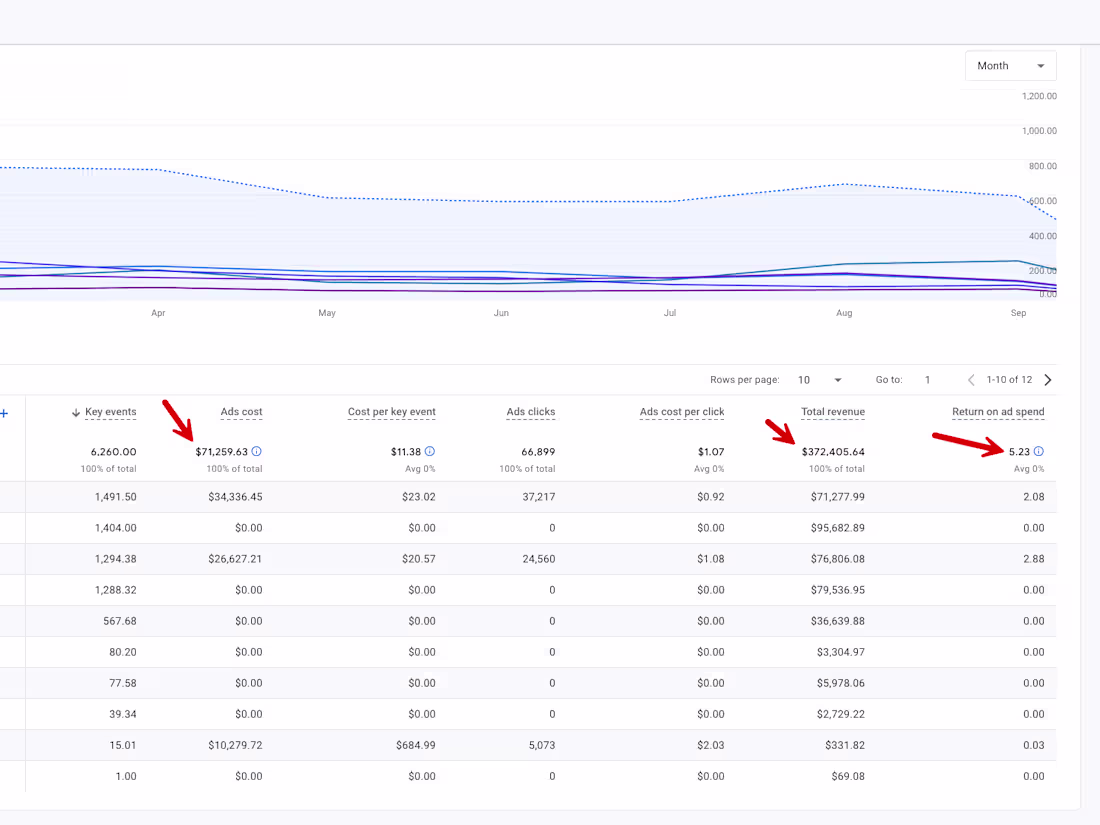The width and height of the screenshot is (1100, 825).
Task: Open the Month granularity dropdown
Action: 1010,65
